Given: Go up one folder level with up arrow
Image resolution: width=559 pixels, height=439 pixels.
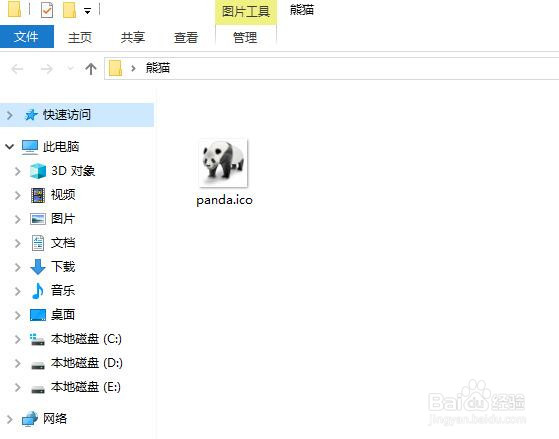Looking at the screenshot, I should [91, 68].
